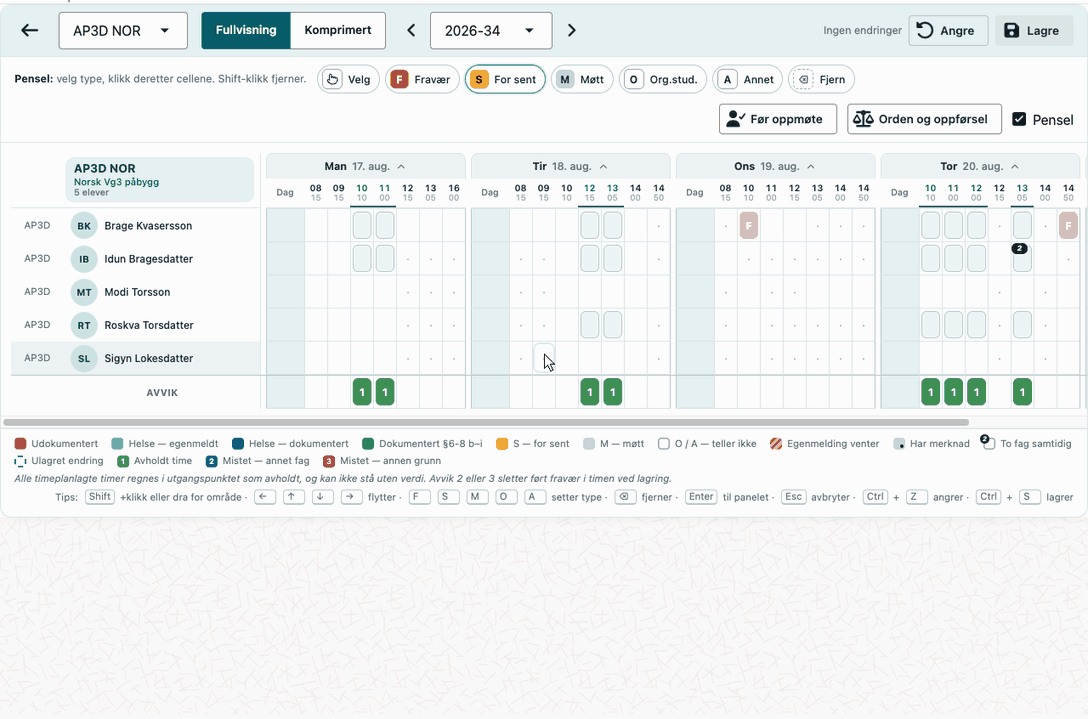Collapse the Tir 18. aug. column

click(604, 167)
